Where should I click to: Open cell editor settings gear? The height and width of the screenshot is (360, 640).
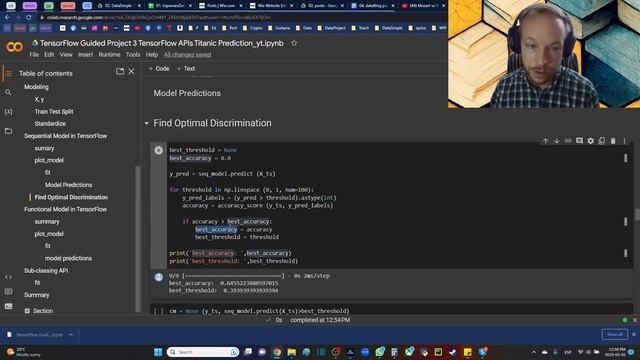pyautogui.click(x=590, y=141)
